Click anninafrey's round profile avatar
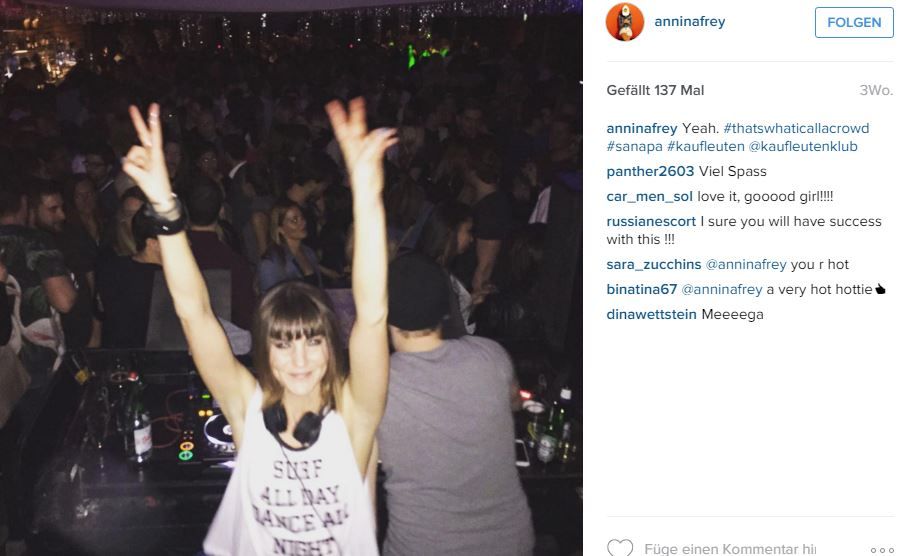905x556 pixels. [x=624, y=22]
